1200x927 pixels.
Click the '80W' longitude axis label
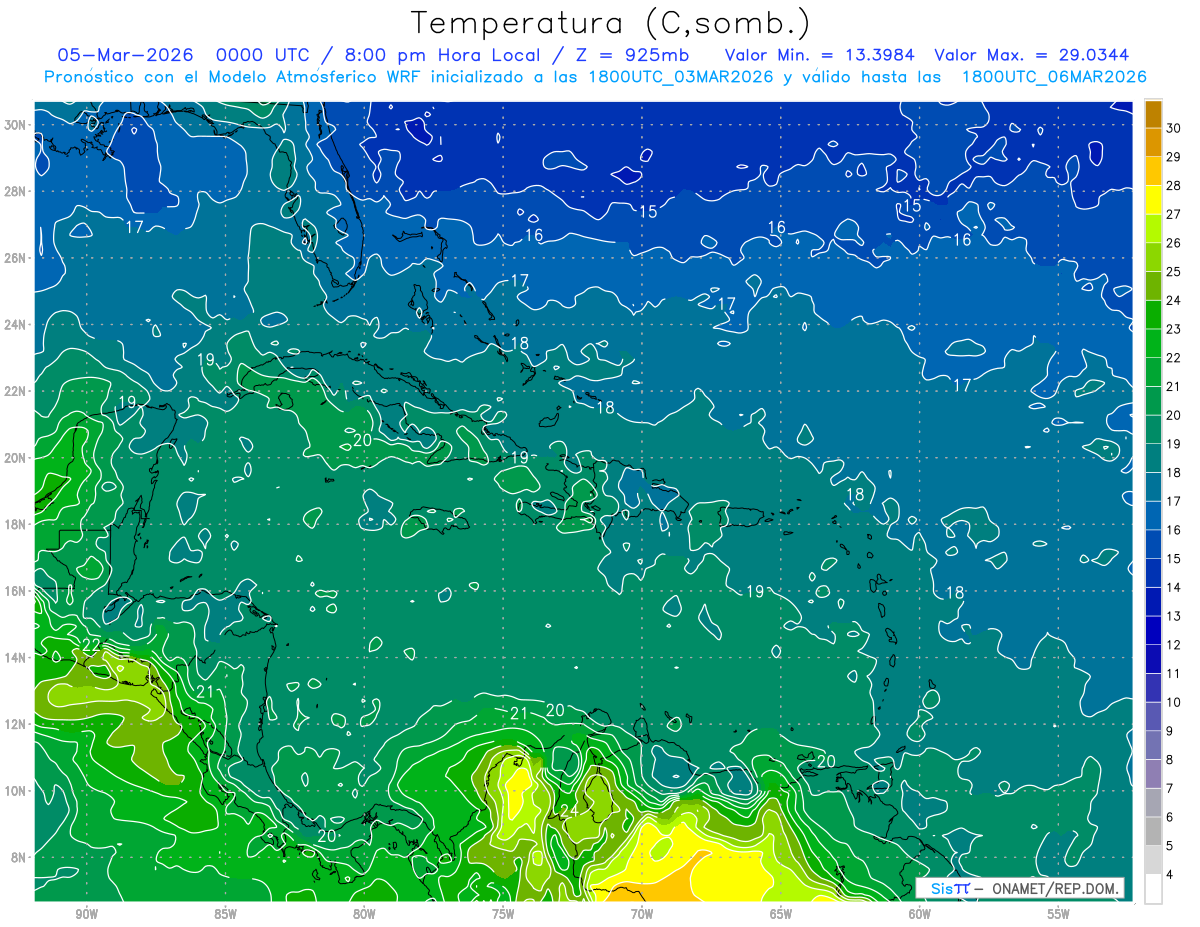364,914
